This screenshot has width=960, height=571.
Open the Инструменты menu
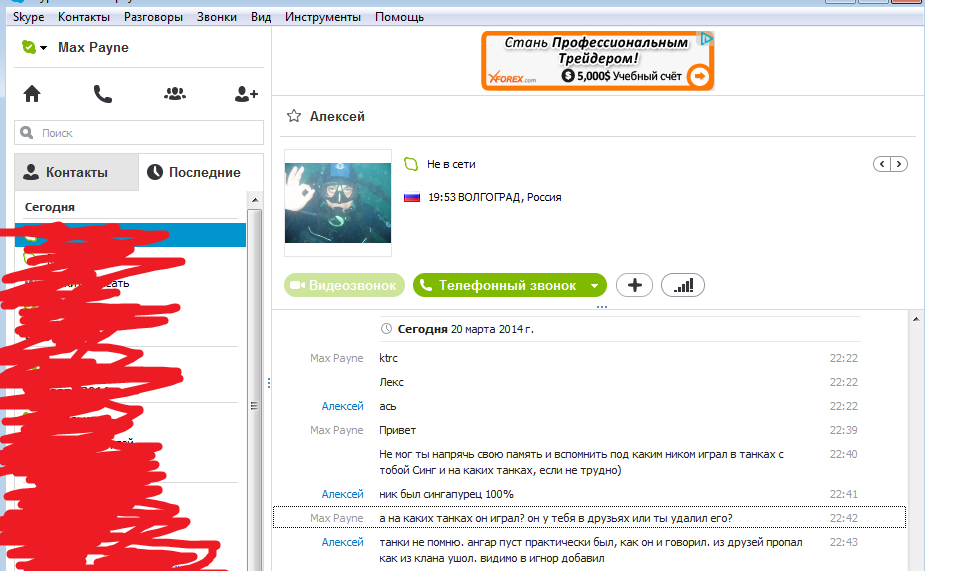322,17
